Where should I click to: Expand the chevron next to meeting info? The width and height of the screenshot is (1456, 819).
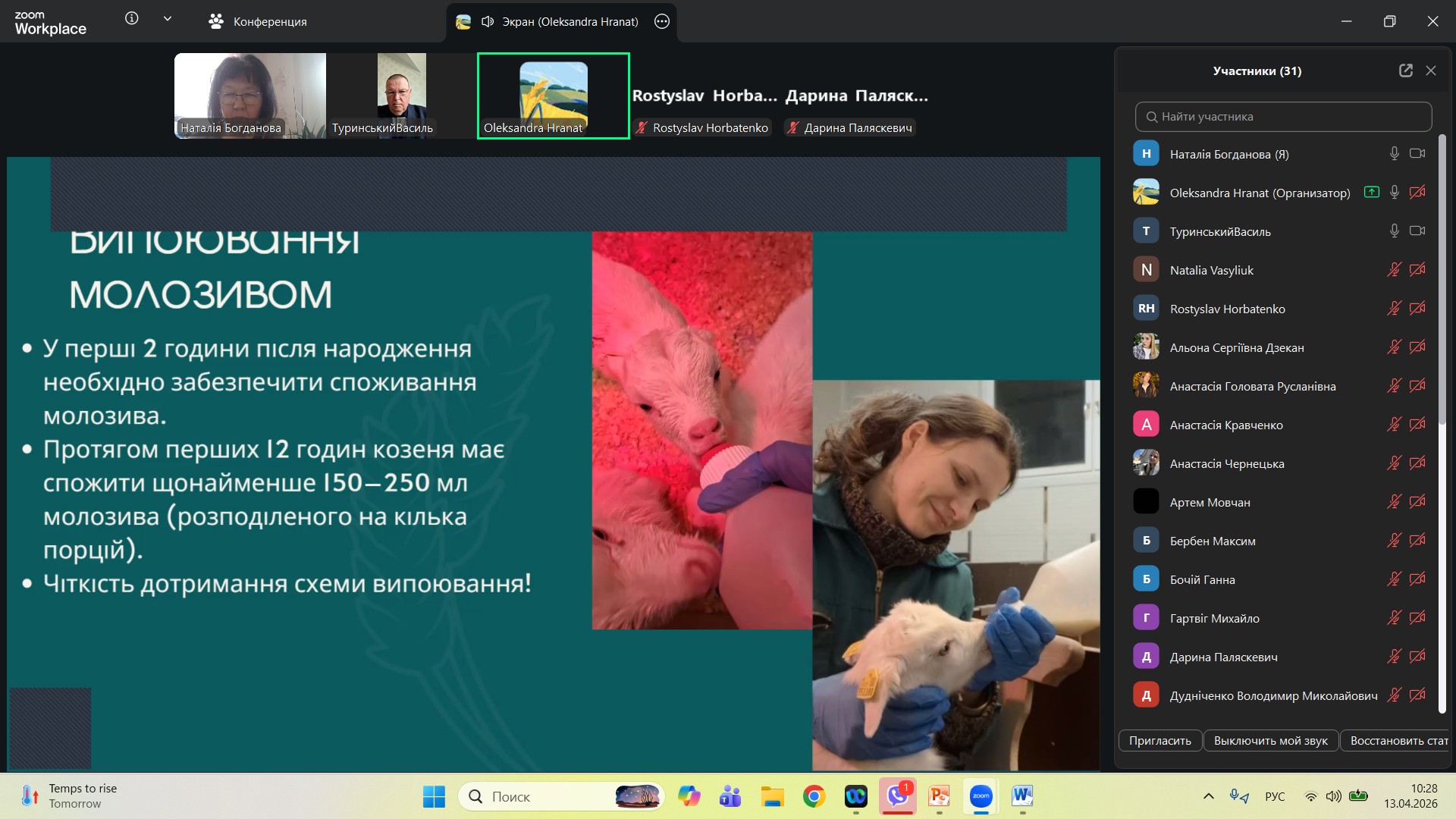[x=168, y=19]
